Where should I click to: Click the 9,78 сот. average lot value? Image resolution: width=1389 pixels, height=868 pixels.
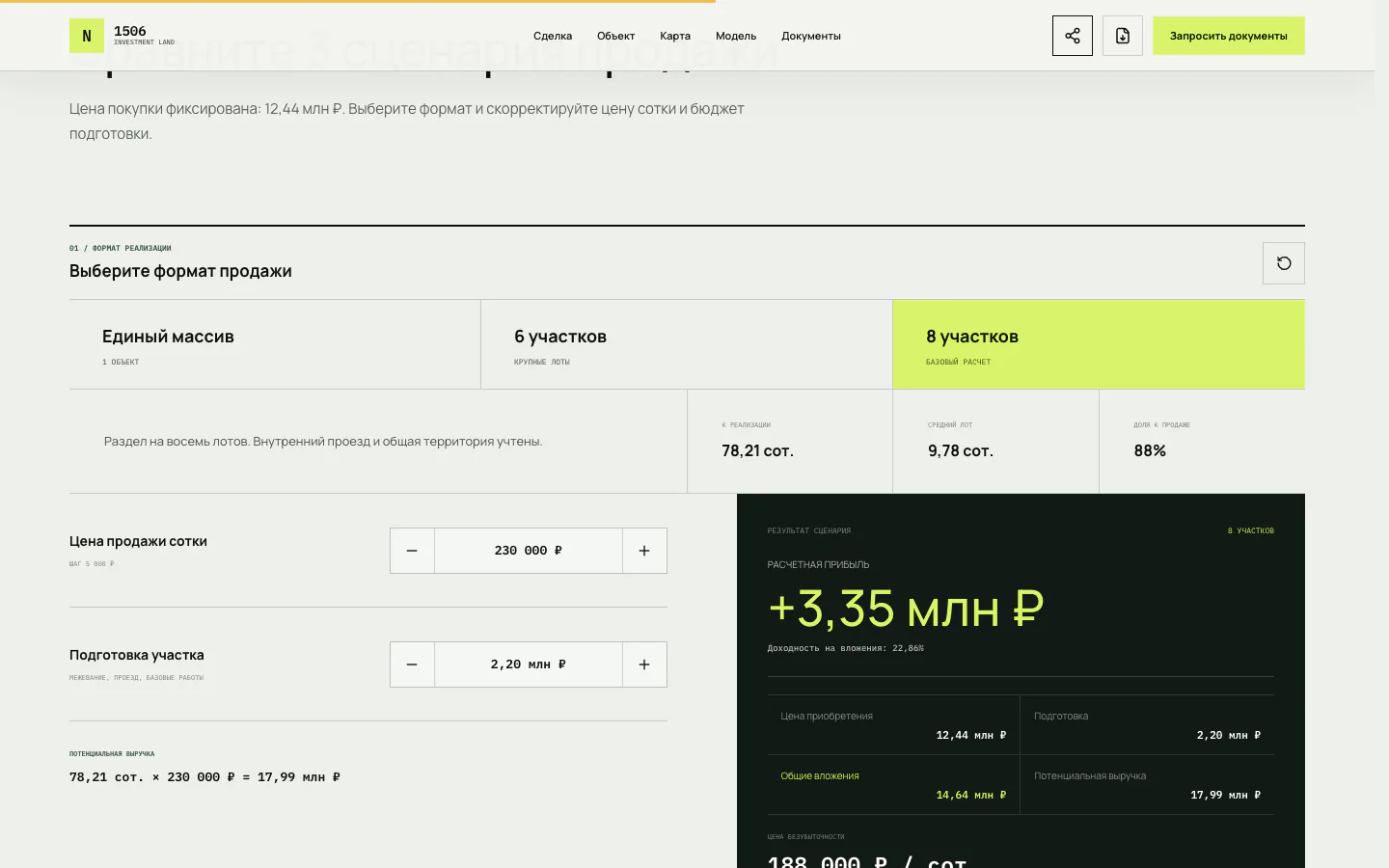tap(961, 450)
